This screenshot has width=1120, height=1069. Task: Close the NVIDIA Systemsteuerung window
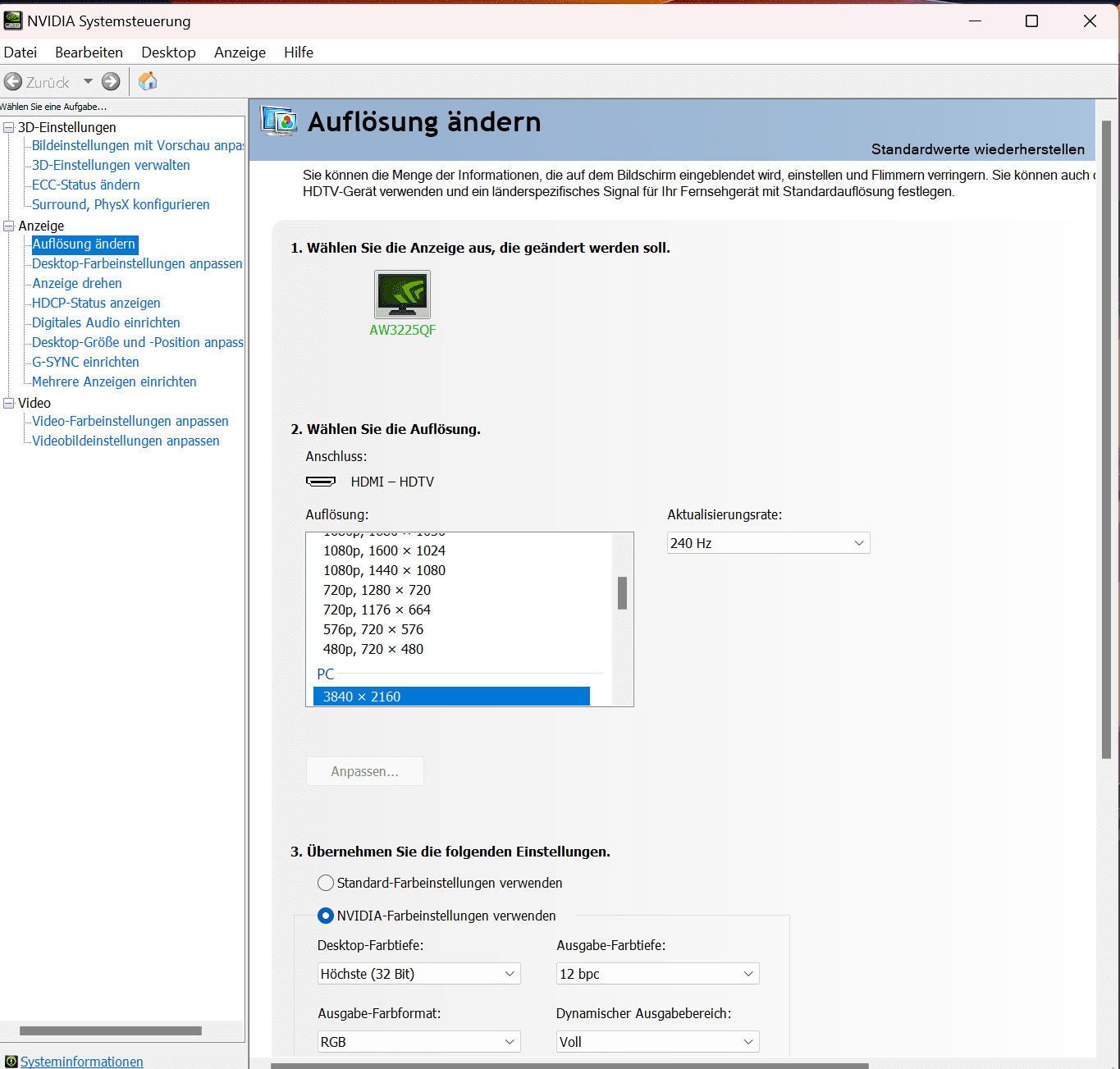tap(1090, 21)
